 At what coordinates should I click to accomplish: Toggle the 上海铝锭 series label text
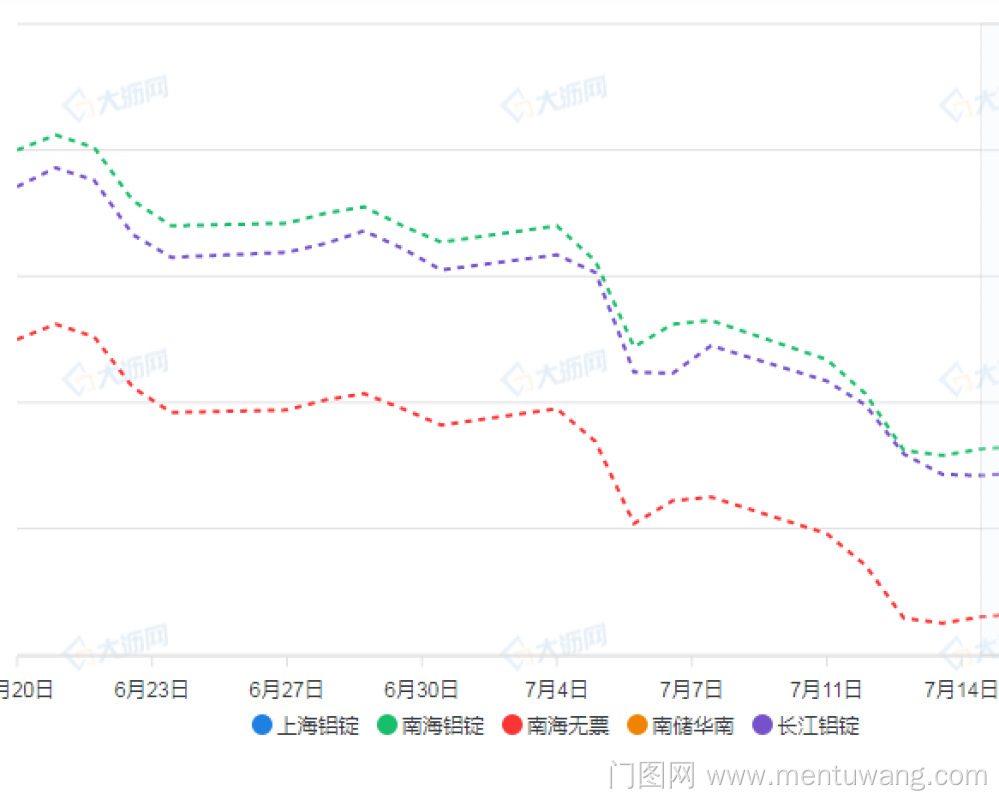317,726
